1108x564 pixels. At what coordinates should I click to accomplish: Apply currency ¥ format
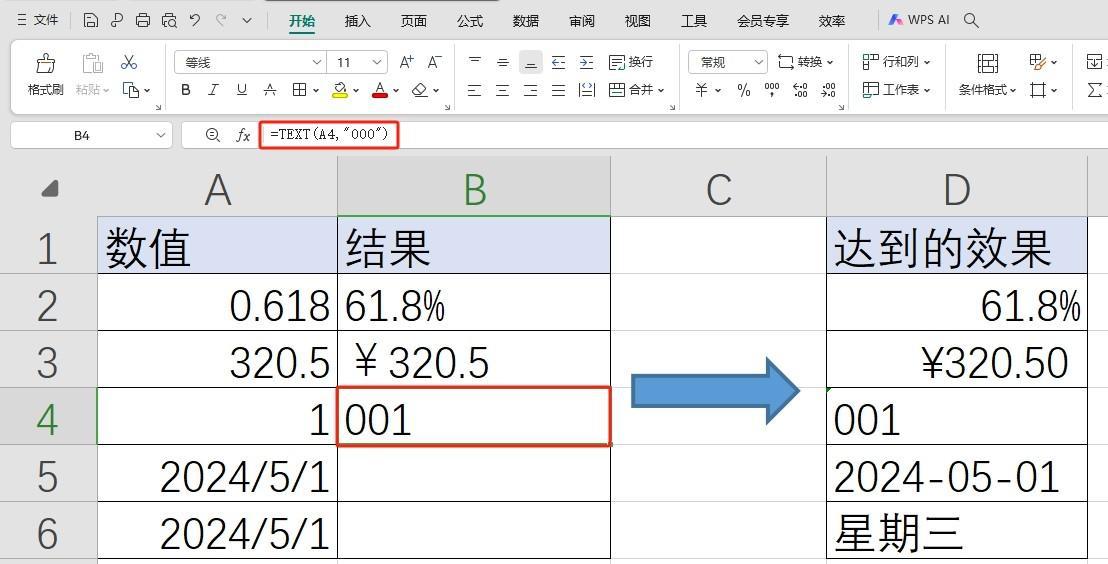[702, 90]
